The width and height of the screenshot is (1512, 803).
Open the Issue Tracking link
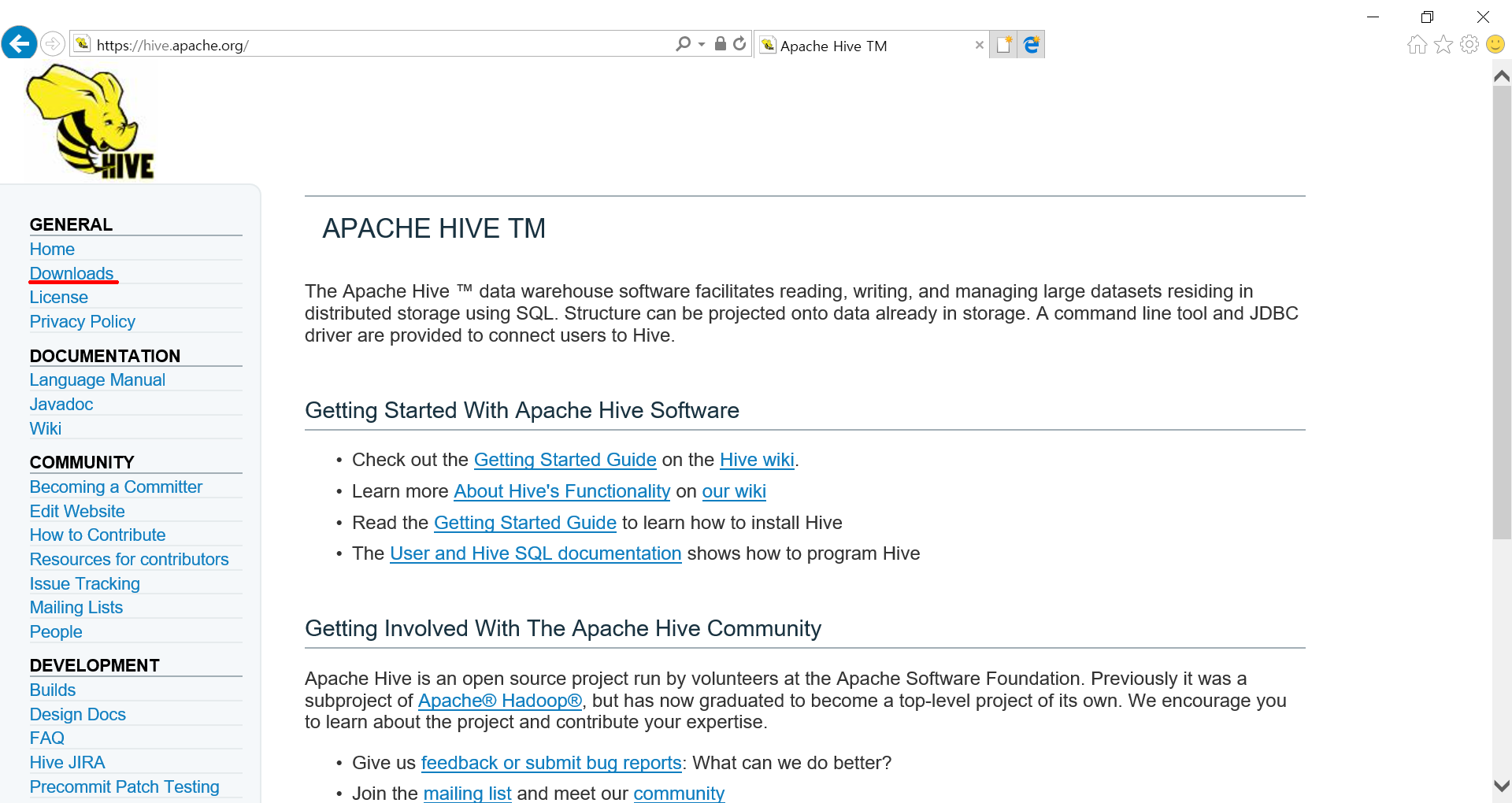tap(85, 584)
